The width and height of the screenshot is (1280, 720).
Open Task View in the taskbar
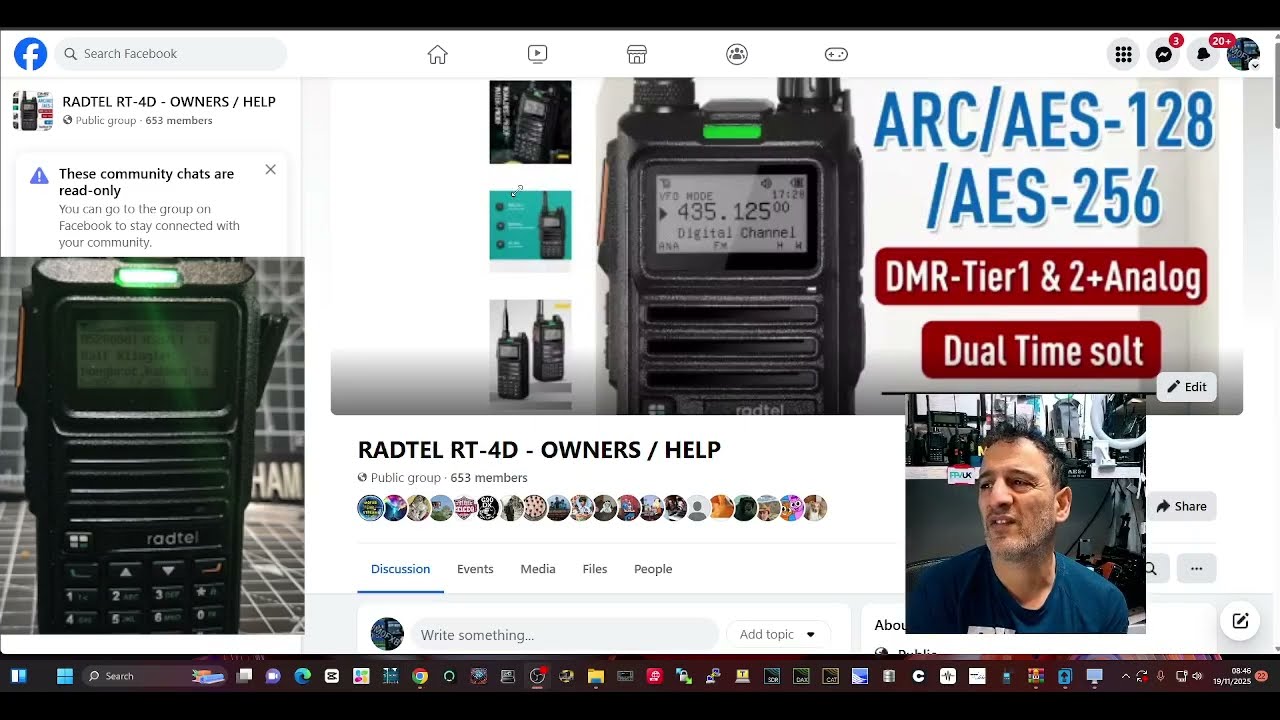244,676
